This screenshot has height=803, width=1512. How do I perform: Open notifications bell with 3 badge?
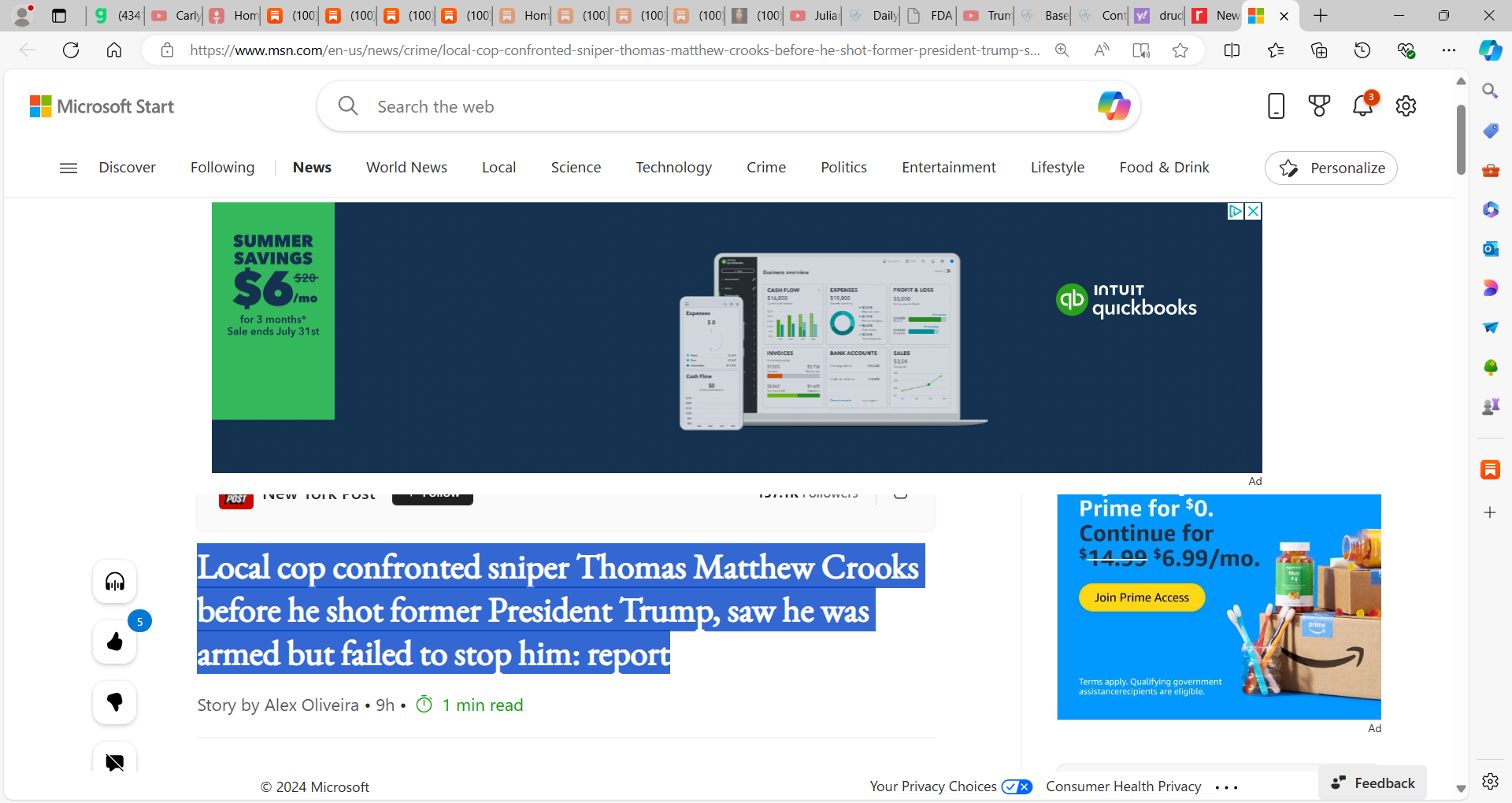[x=1363, y=105]
